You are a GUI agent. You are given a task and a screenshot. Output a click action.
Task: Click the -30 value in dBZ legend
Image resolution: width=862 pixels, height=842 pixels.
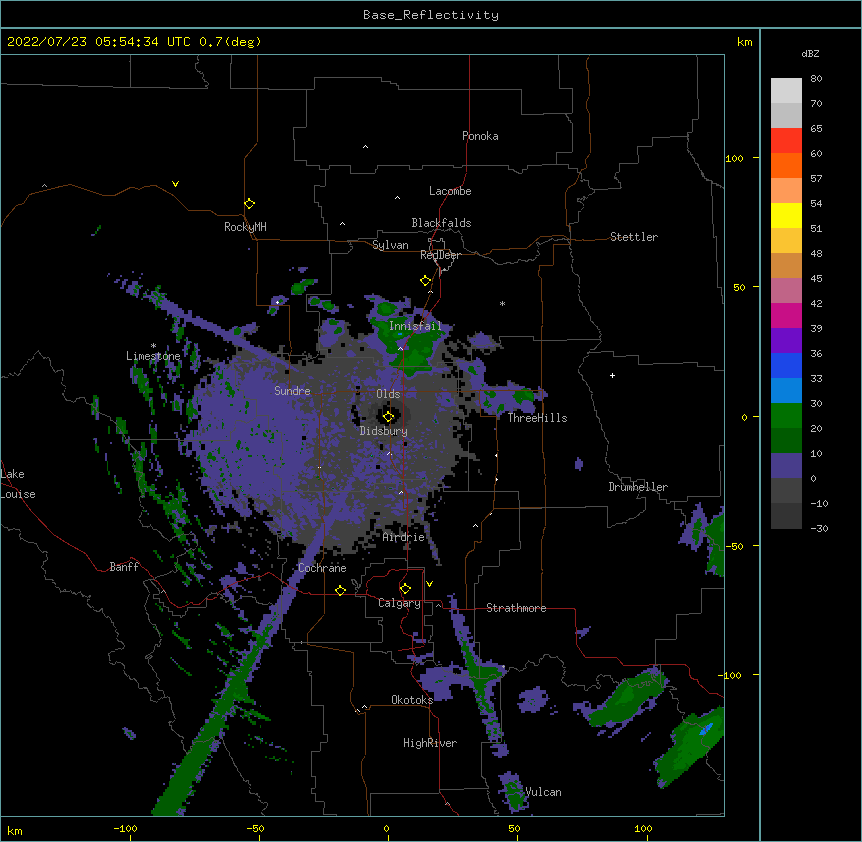click(819, 528)
